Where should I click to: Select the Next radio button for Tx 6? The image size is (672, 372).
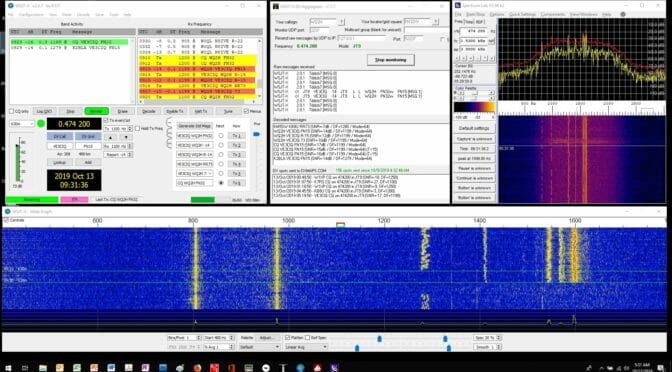click(221, 183)
